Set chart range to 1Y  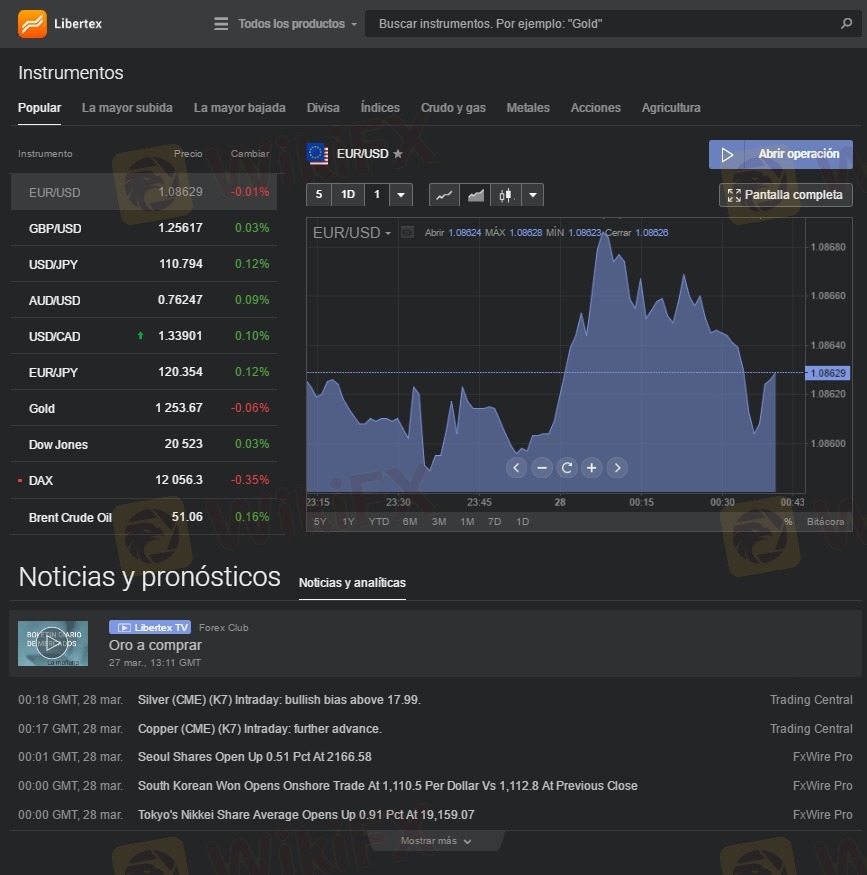tap(348, 522)
